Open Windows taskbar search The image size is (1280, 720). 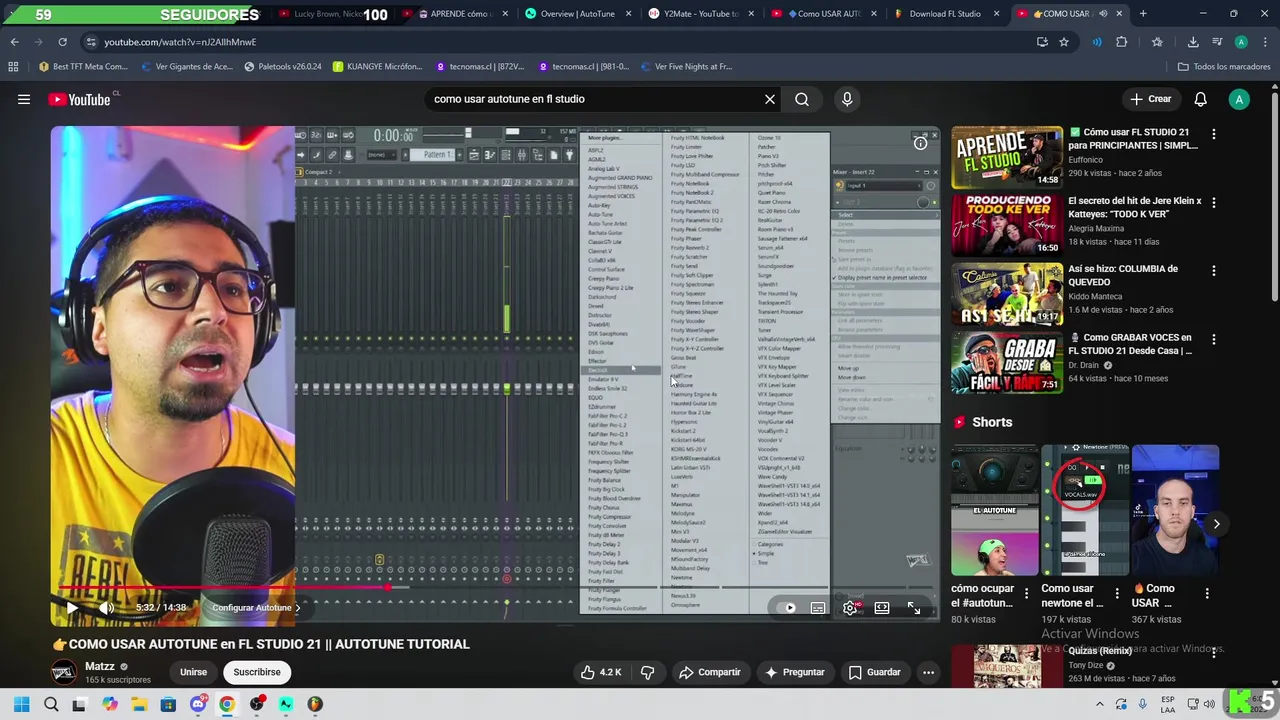pyautogui.click(x=51, y=704)
